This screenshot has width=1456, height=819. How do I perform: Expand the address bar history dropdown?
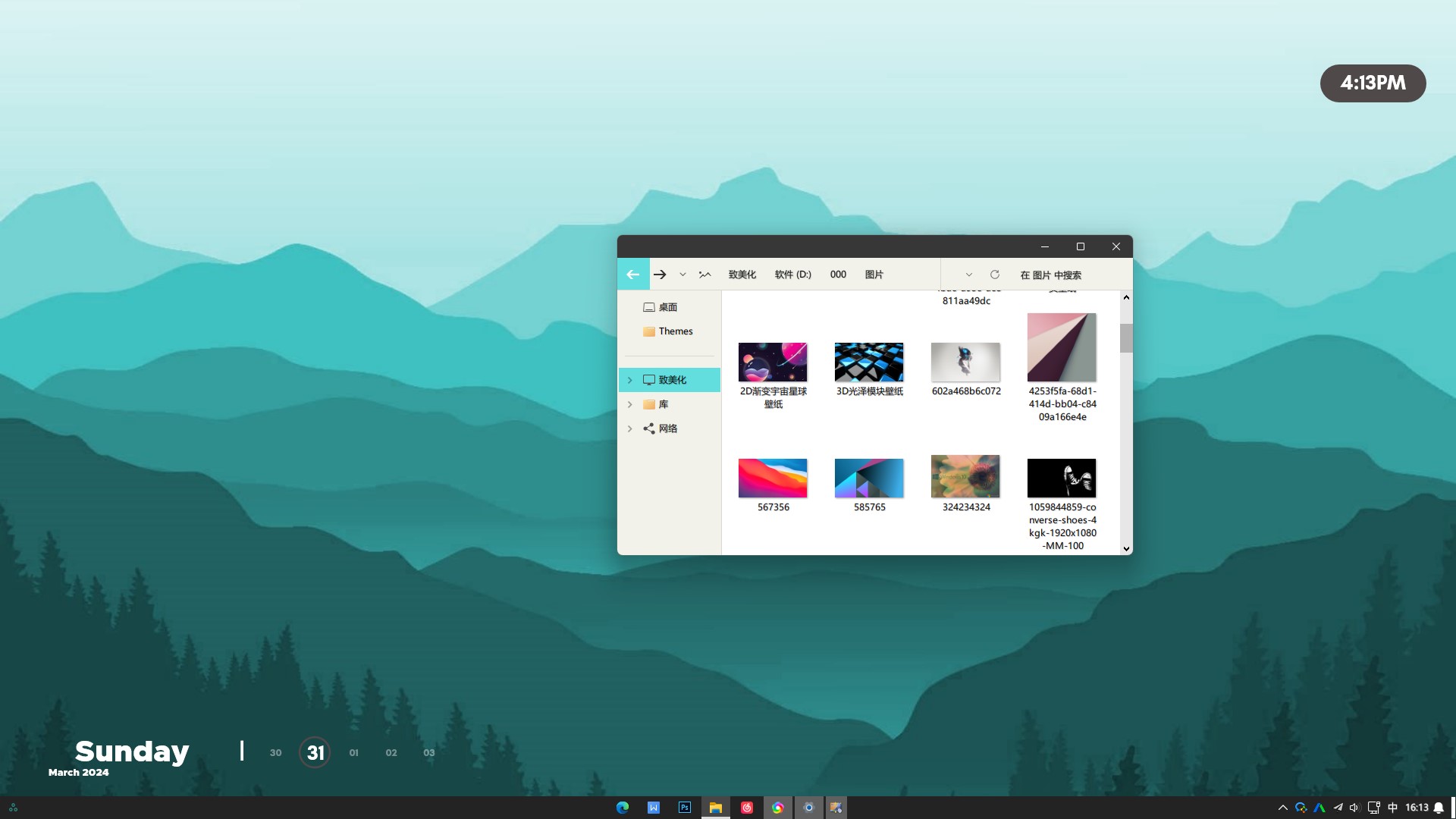point(968,275)
